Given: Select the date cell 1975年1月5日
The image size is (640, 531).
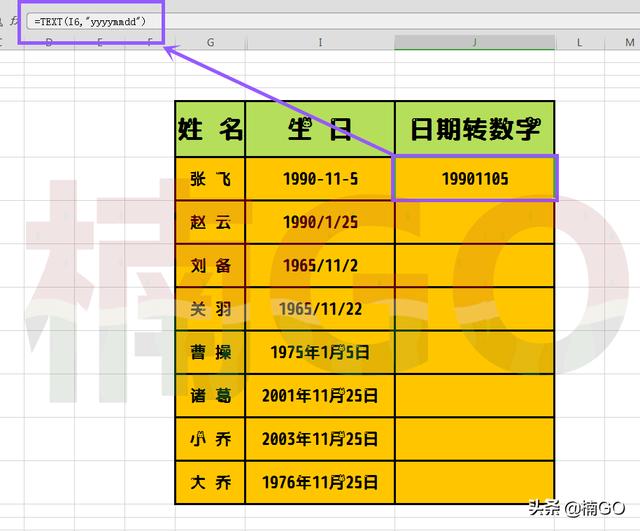Looking at the screenshot, I should pyautogui.click(x=320, y=352).
